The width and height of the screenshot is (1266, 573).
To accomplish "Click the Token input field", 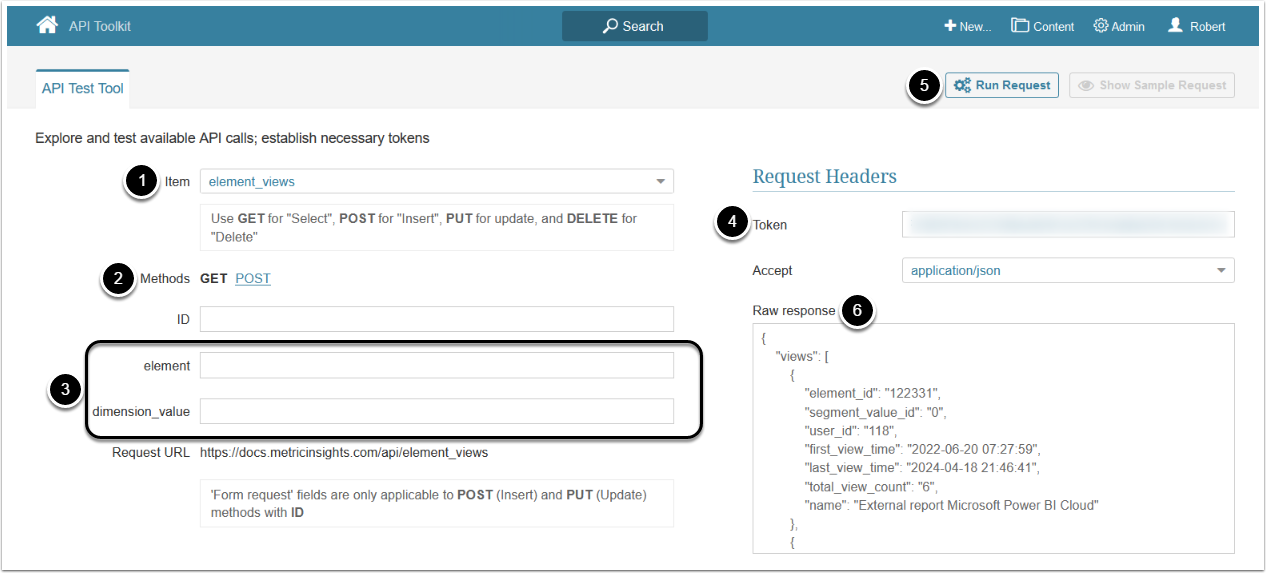I will pyautogui.click(x=1068, y=224).
